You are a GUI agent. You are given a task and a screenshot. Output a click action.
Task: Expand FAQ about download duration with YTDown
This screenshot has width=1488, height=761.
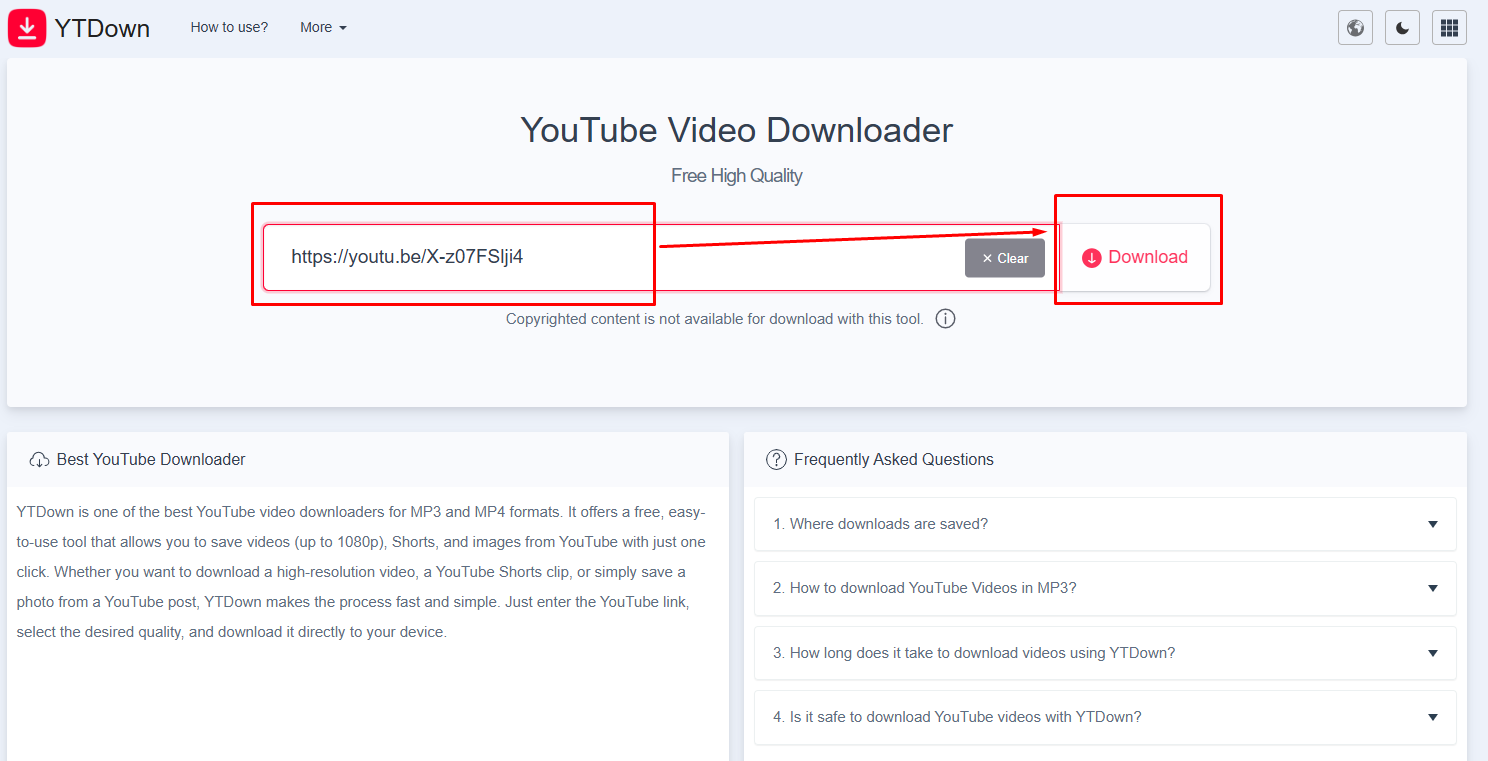(x=1104, y=652)
